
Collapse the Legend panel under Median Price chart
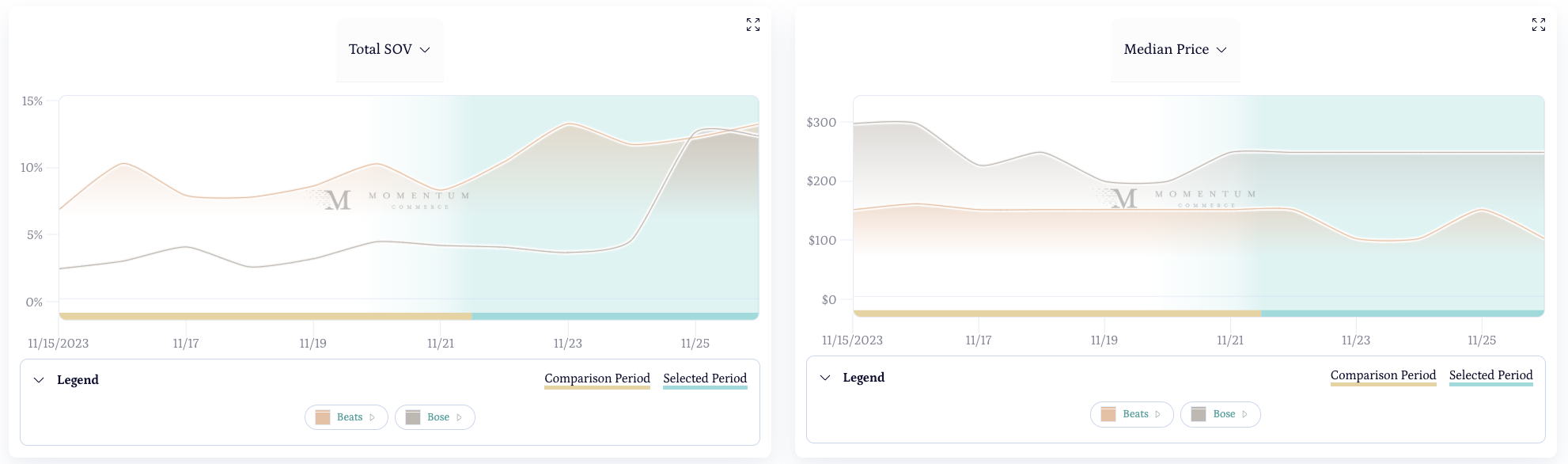pyautogui.click(x=825, y=378)
